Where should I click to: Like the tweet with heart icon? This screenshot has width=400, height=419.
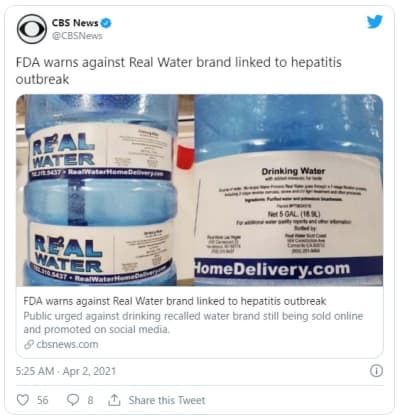(x=23, y=400)
